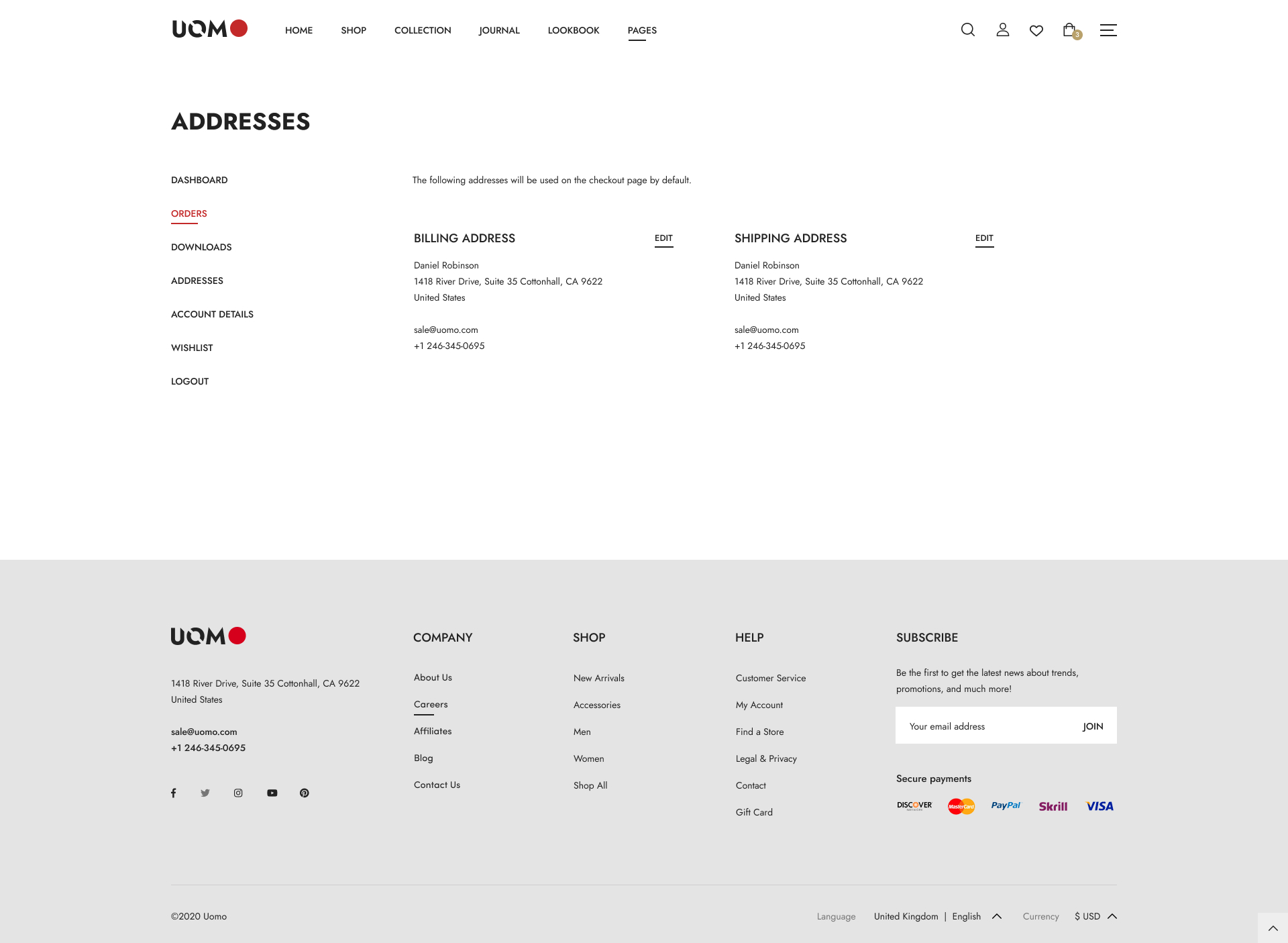Open wishlist heart icon in header
The image size is (1288, 943).
(1036, 30)
